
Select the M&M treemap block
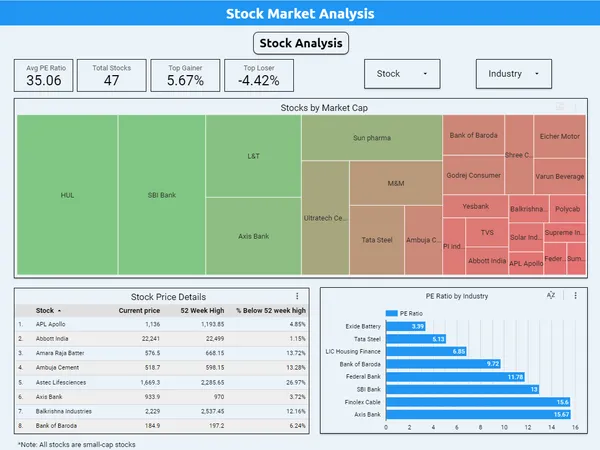pyautogui.click(x=396, y=183)
